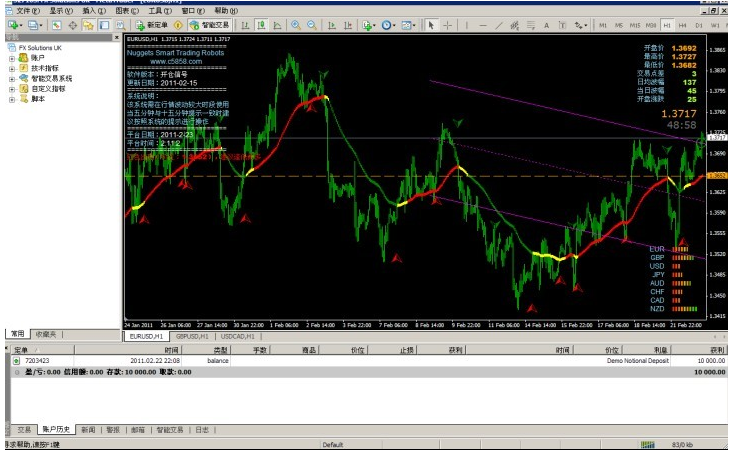Expand the 自定义指标 tree node

tap(12, 89)
